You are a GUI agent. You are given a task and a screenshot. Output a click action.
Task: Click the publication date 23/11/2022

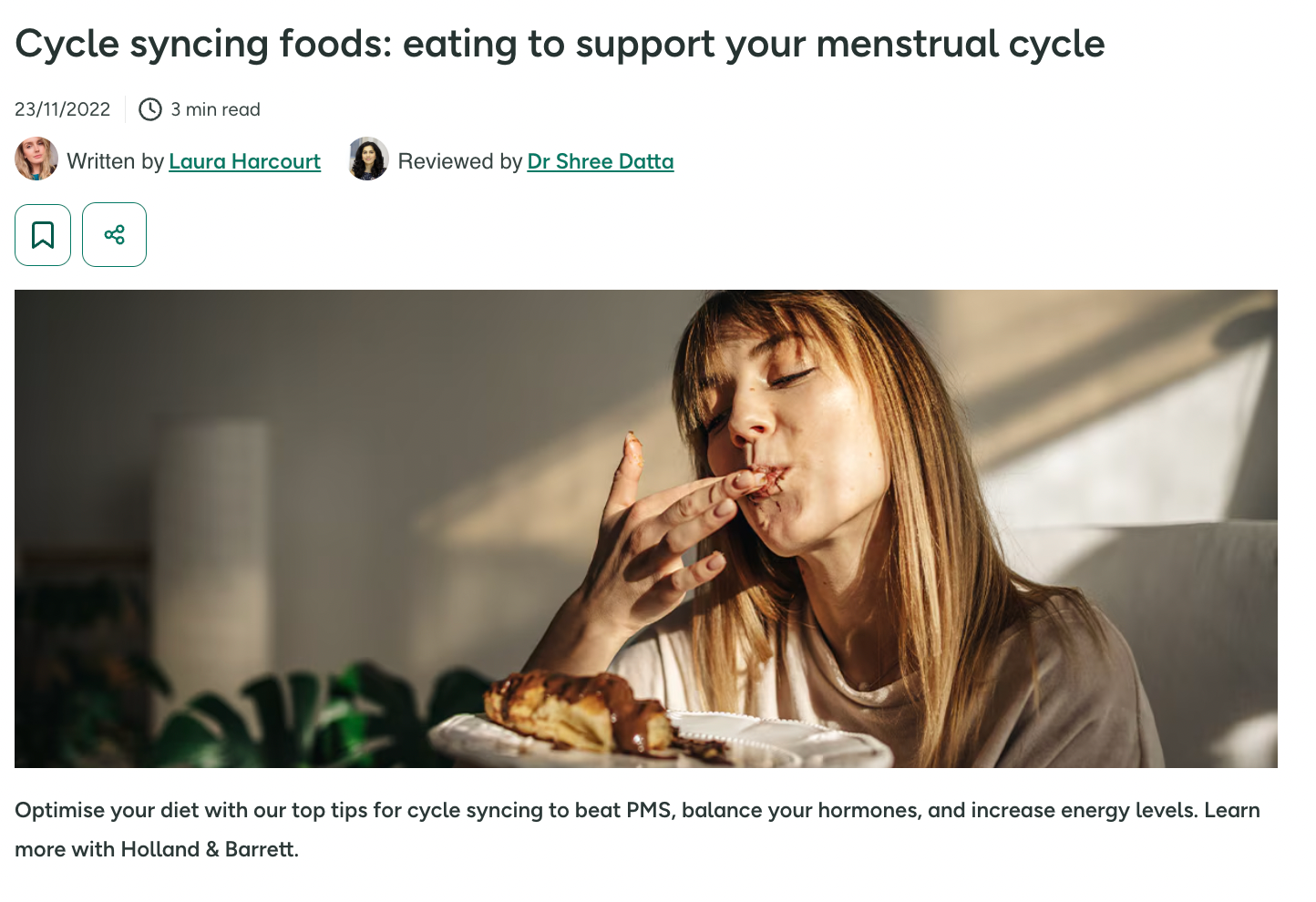(x=63, y=109)
